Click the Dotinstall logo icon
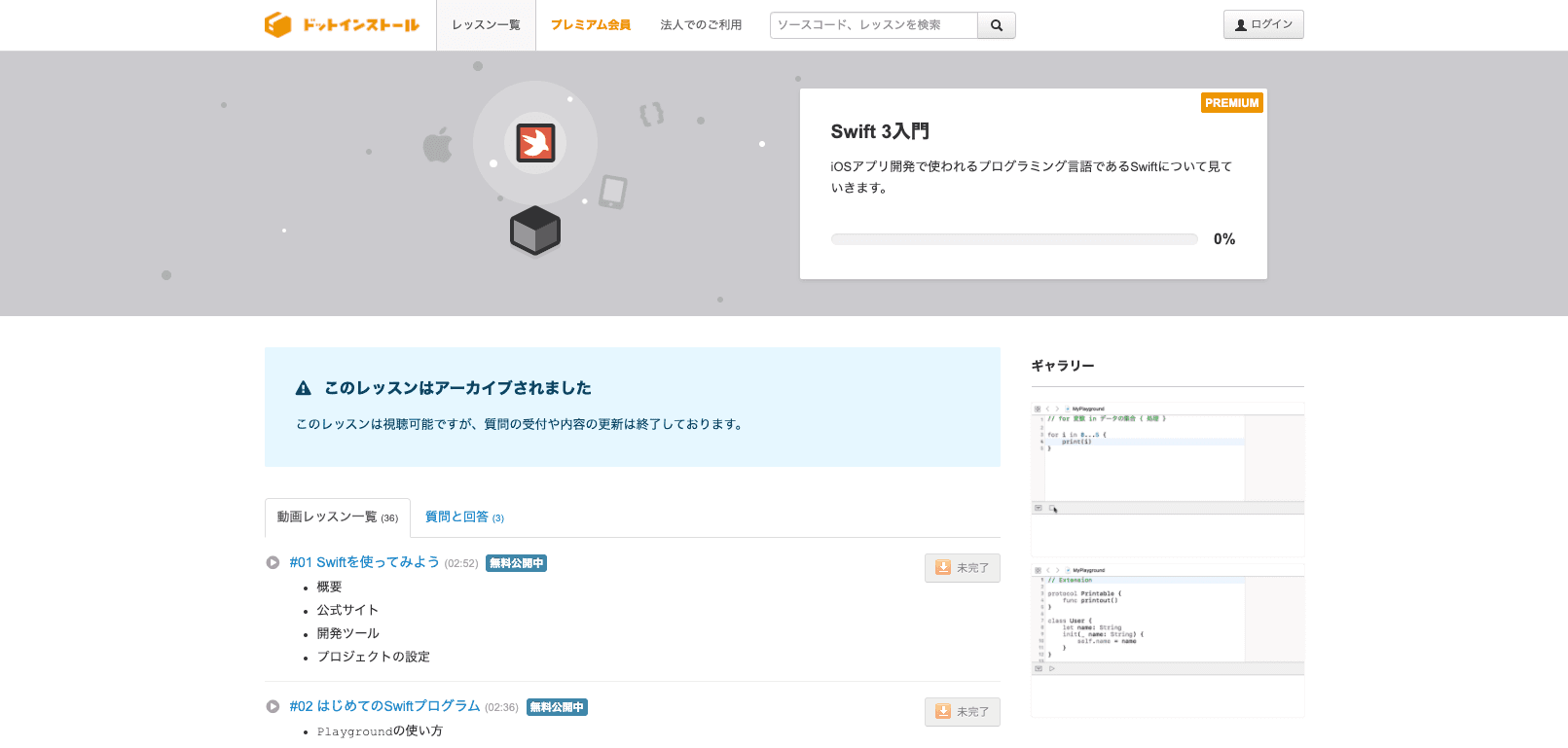Screen dimensions: 1568x748 (x=278, y=25)
